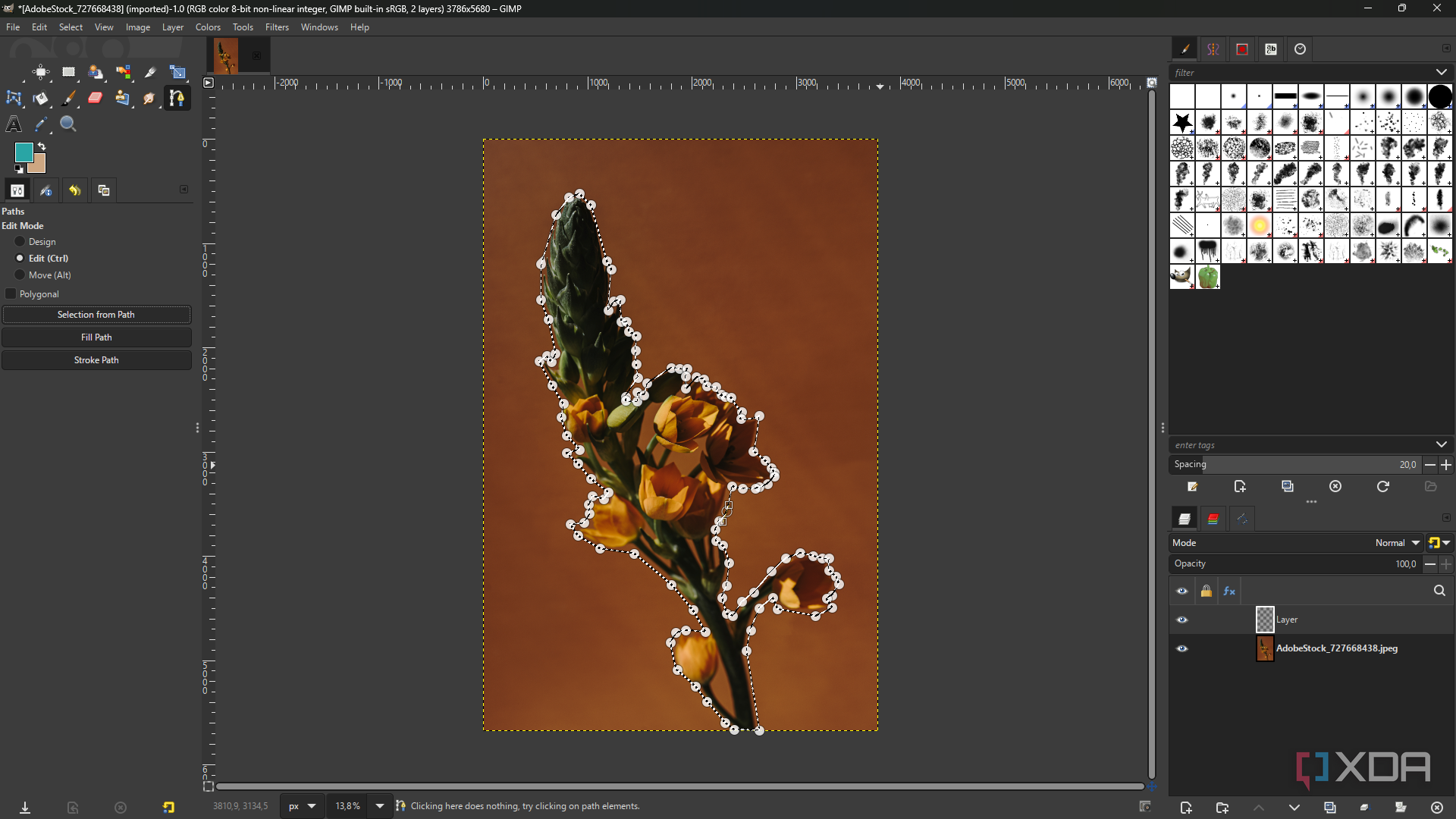Click the teal foreground color swatch
This screenshot has width=1456, height=819.
pyautogui.click(x=23, y=152)
